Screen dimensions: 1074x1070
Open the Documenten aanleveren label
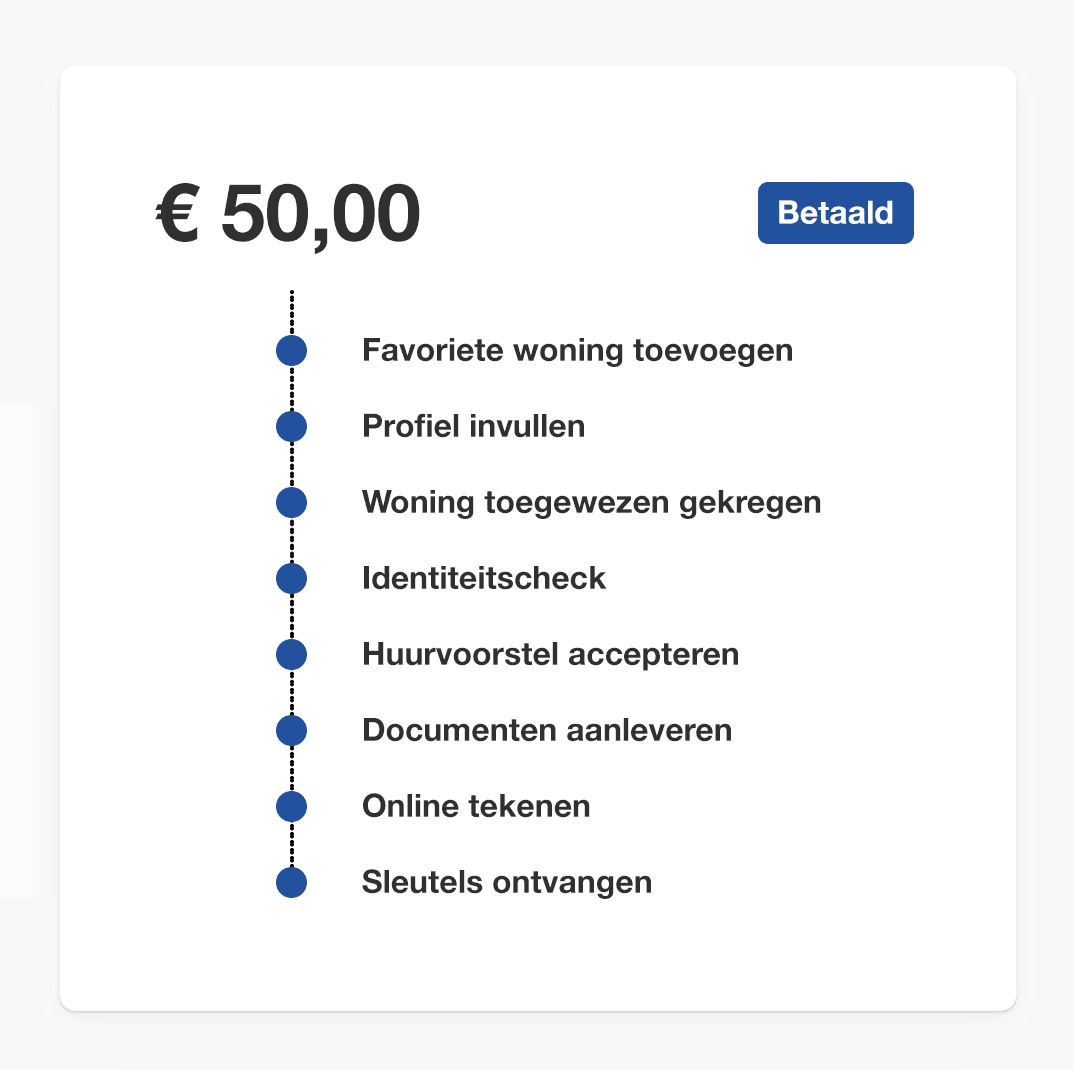(x=547, y=730)
